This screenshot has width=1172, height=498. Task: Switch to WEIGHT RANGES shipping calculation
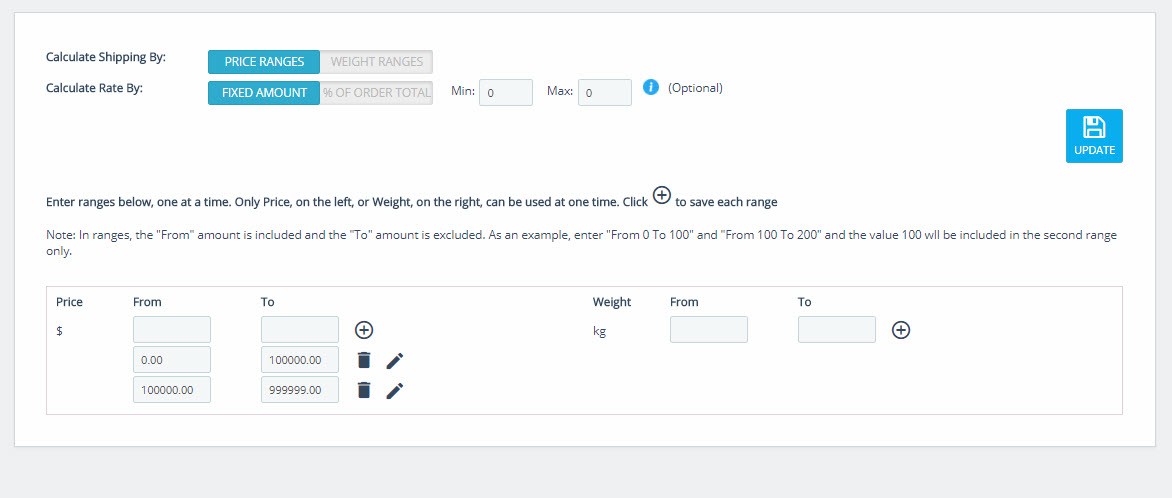377,62
